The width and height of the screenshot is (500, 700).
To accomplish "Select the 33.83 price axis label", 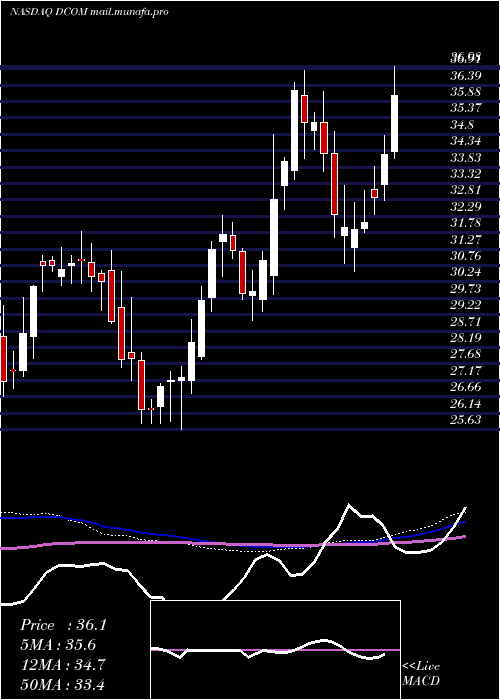I will coord(466,158).
